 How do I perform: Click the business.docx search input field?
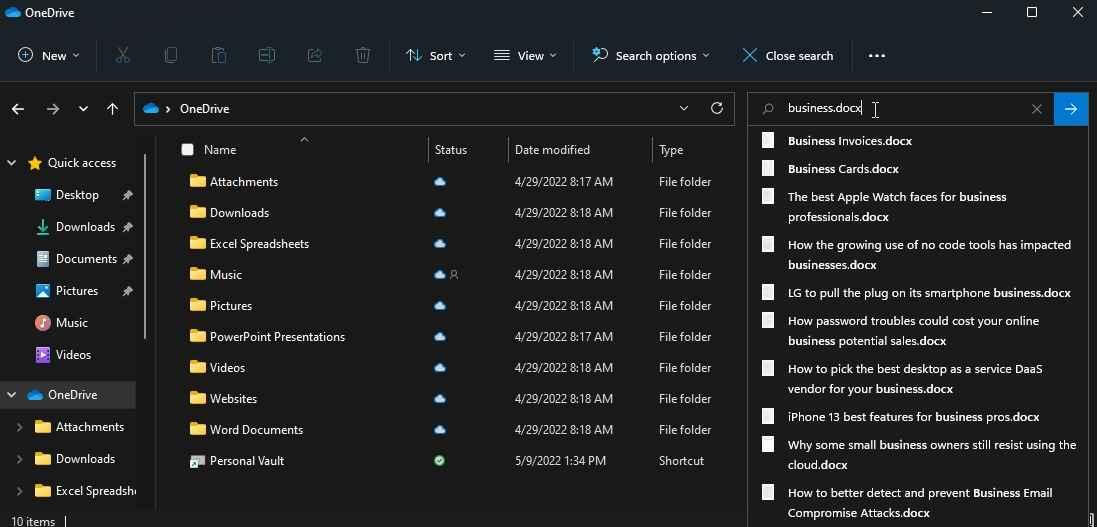coord(900,108)
